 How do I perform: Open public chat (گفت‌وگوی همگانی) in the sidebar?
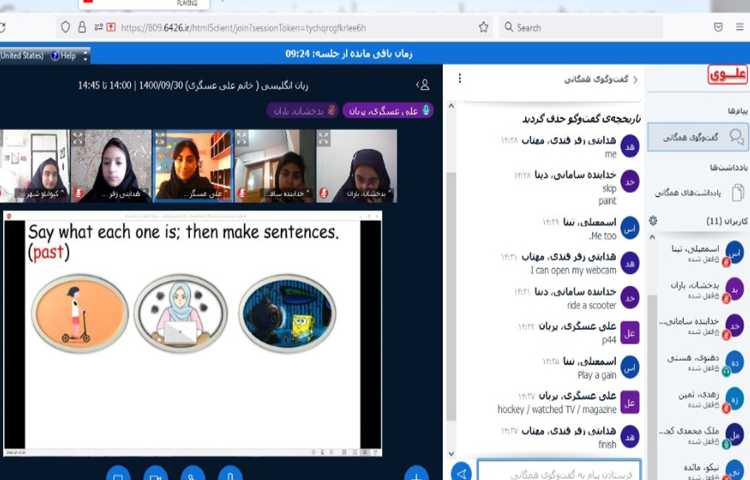698,137
